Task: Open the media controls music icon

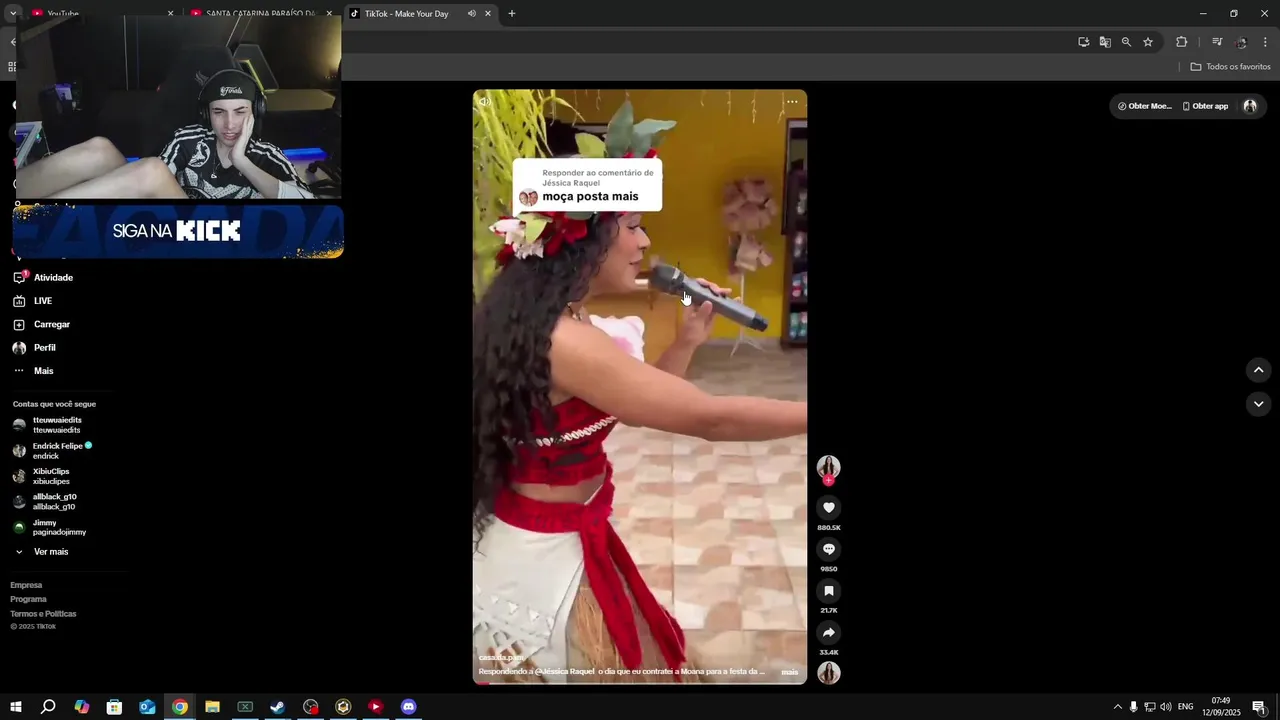Action: point(1217,42)
